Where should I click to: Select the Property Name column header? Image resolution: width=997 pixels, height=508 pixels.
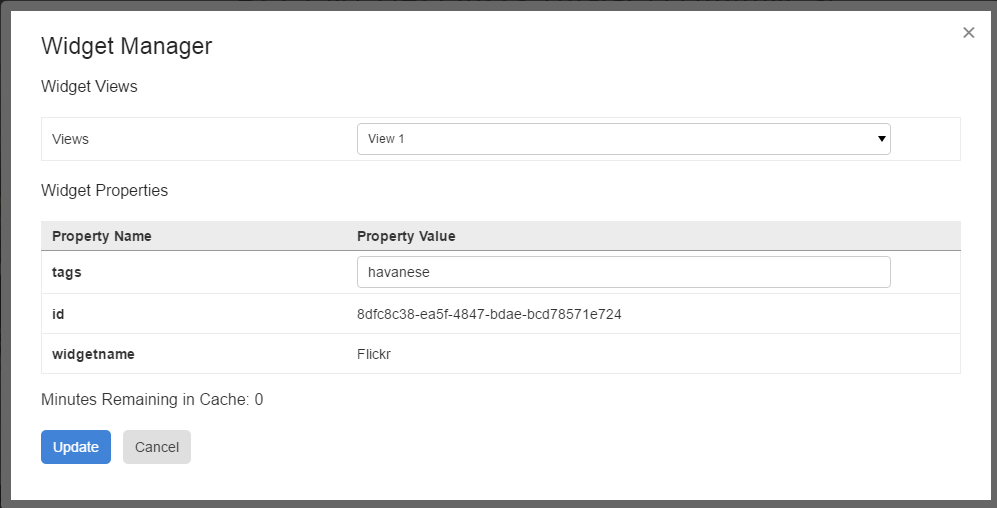coord(102,236)
